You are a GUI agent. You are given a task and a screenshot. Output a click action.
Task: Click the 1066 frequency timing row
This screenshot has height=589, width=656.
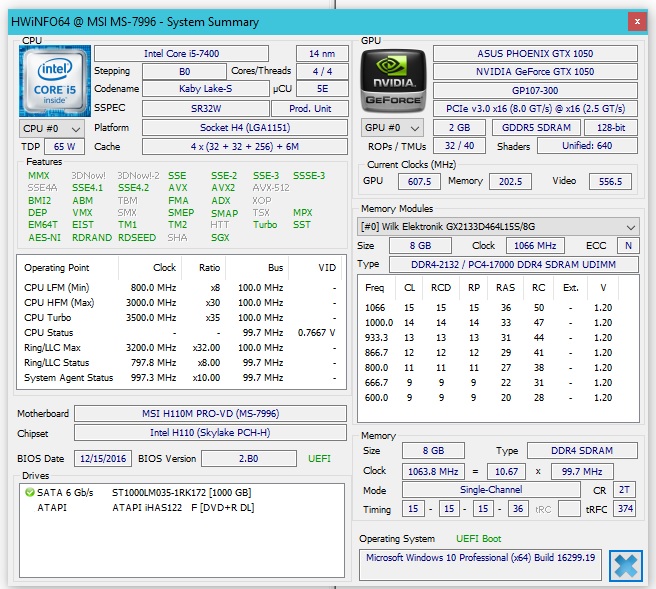(x=498, y=307)
